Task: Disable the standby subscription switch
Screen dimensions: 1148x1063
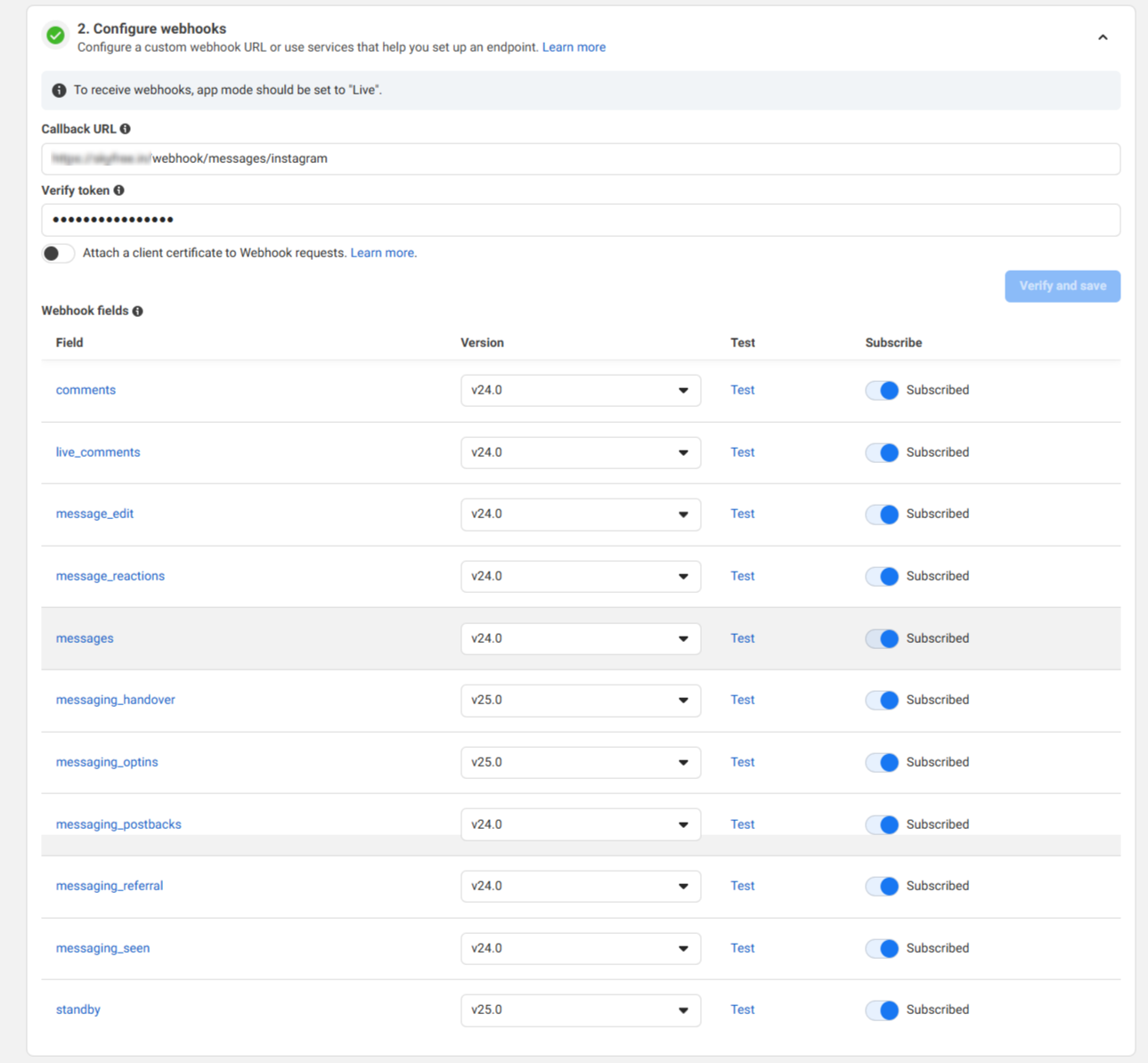Action: [x=882, y=1010]
